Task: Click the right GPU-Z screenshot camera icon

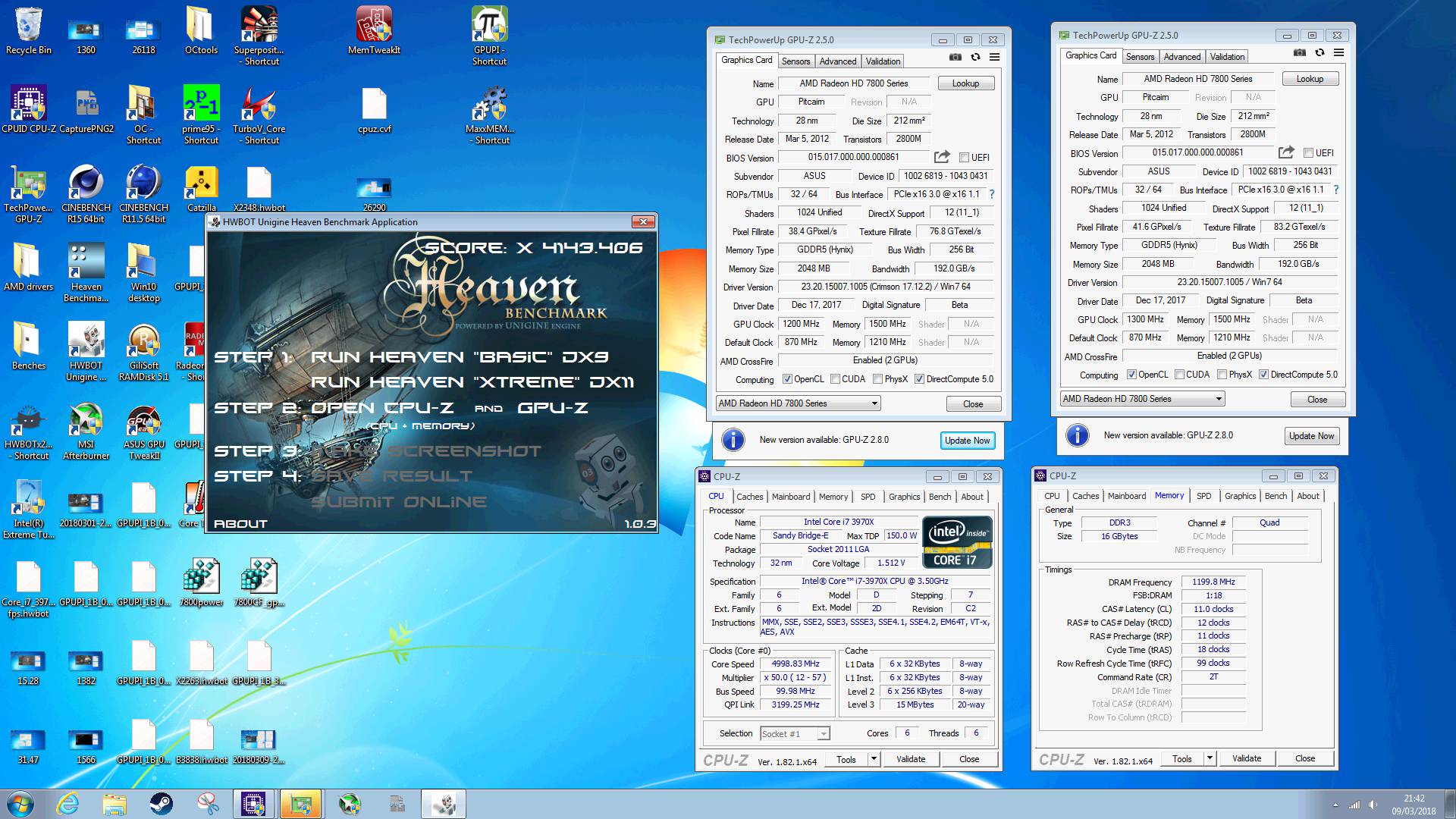Action: pos(1300,52)
